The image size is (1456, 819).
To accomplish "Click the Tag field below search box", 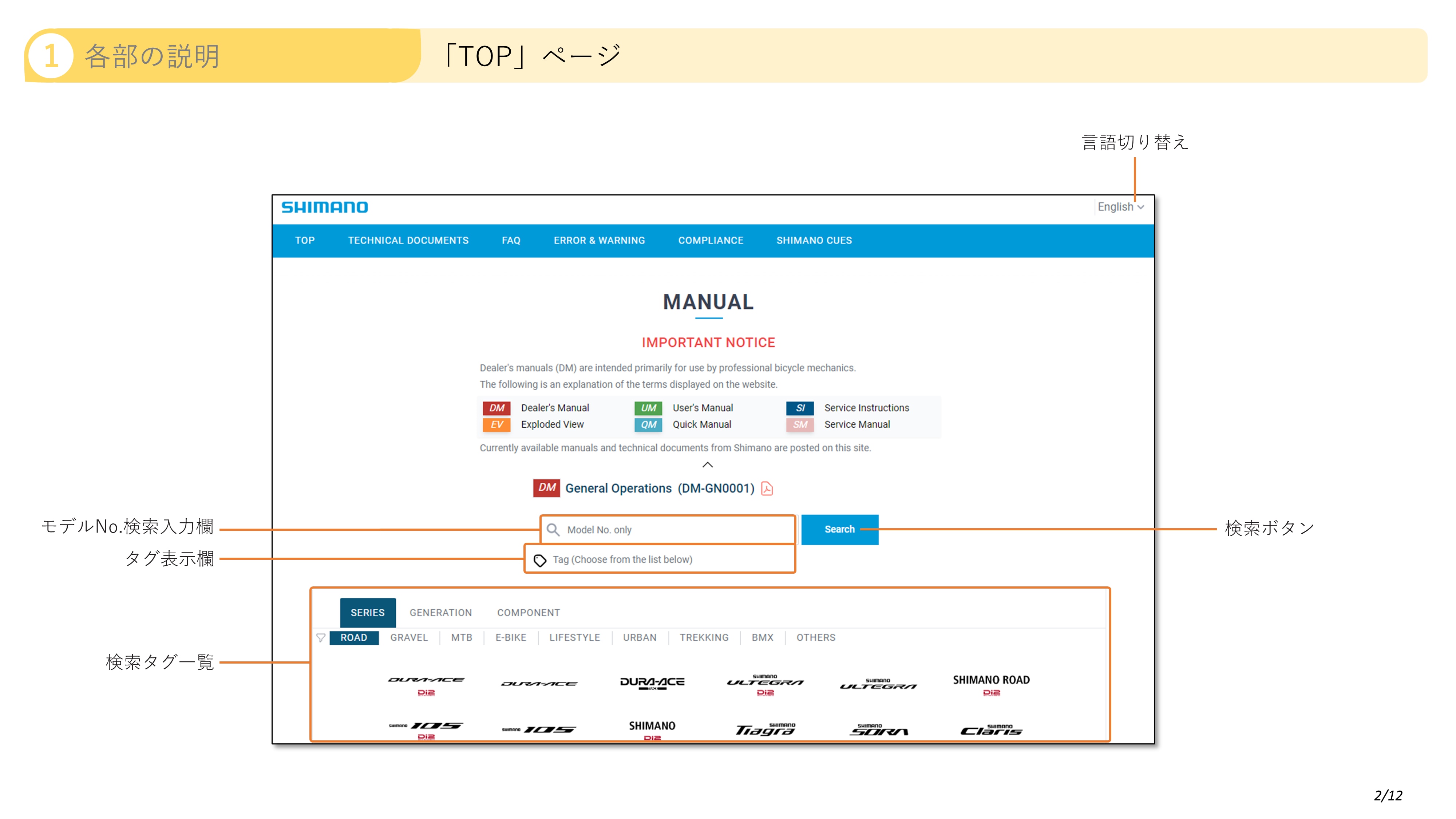I will 660,559.
